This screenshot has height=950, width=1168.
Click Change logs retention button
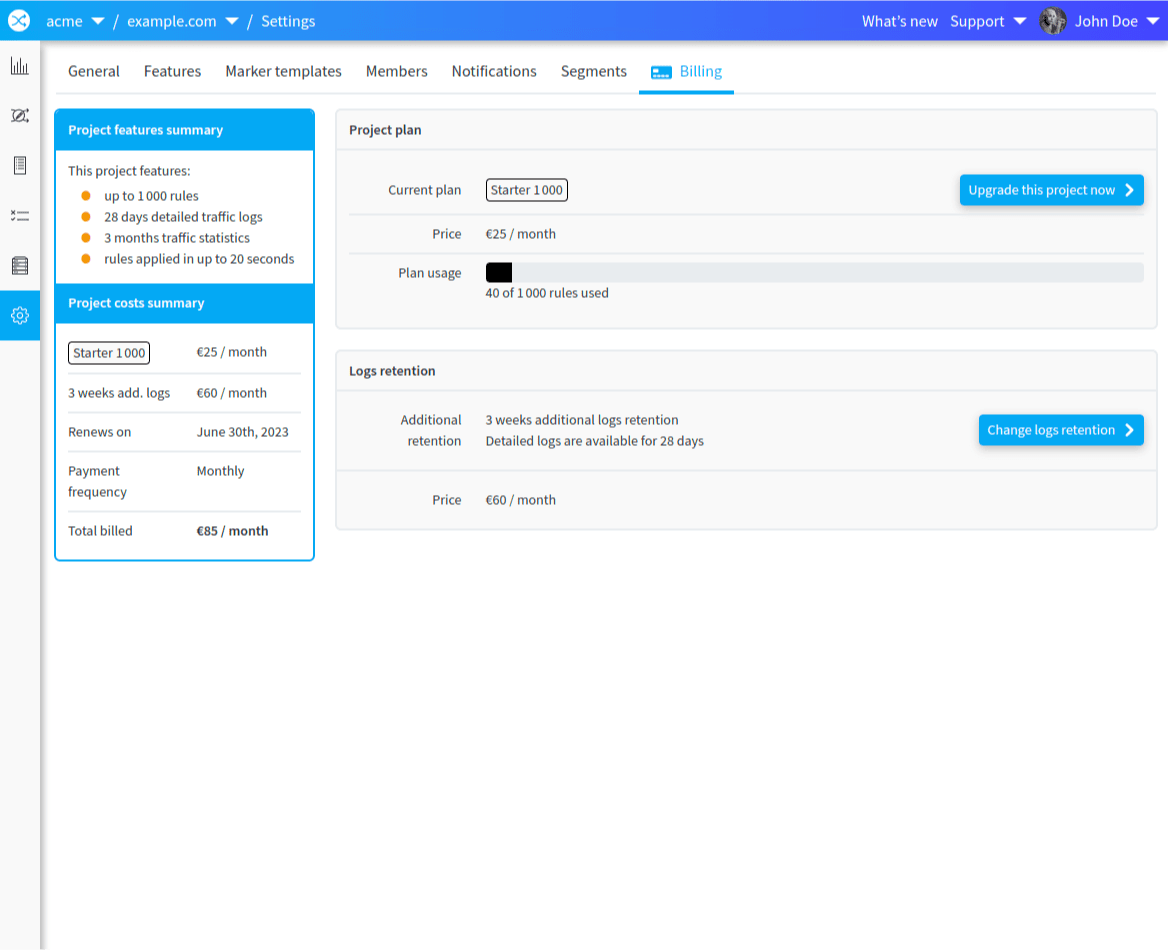point(1061,430)
